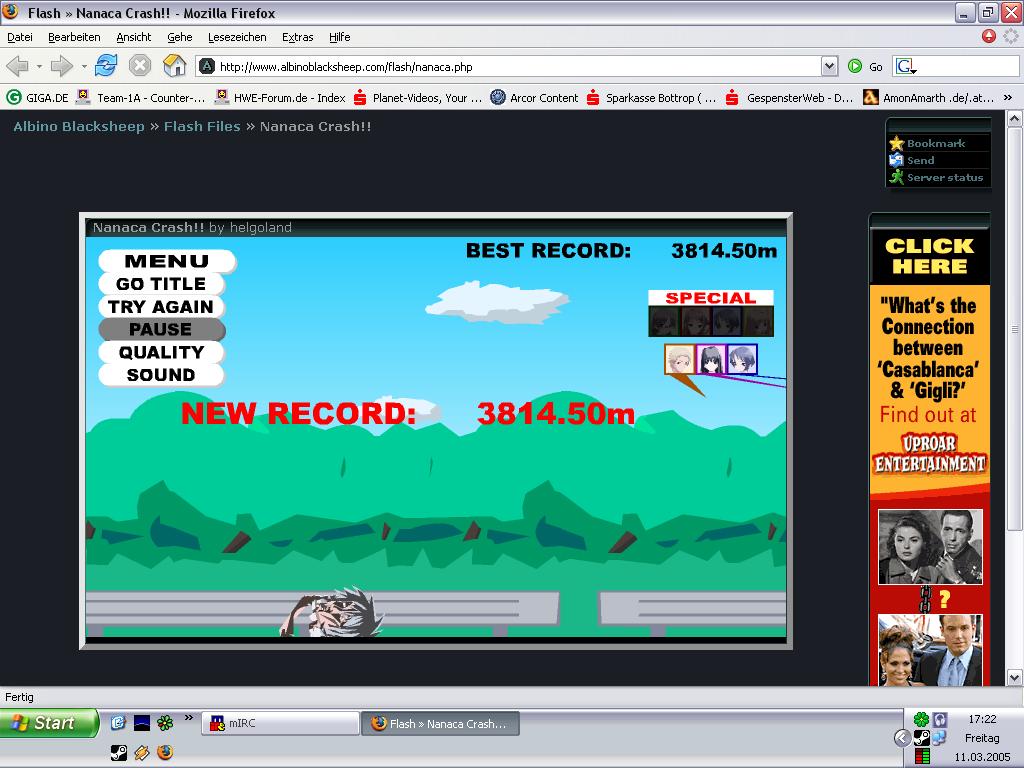
Task: Open the GIGA.DE bookmark
Action: (x=37, y=98)
